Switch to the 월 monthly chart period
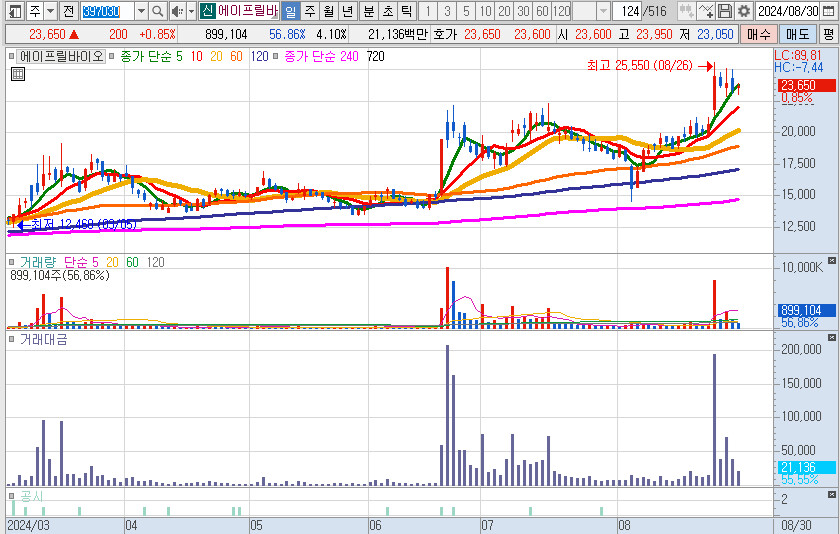The width and height of the screenshot is (840, 534). click(327, 11)
